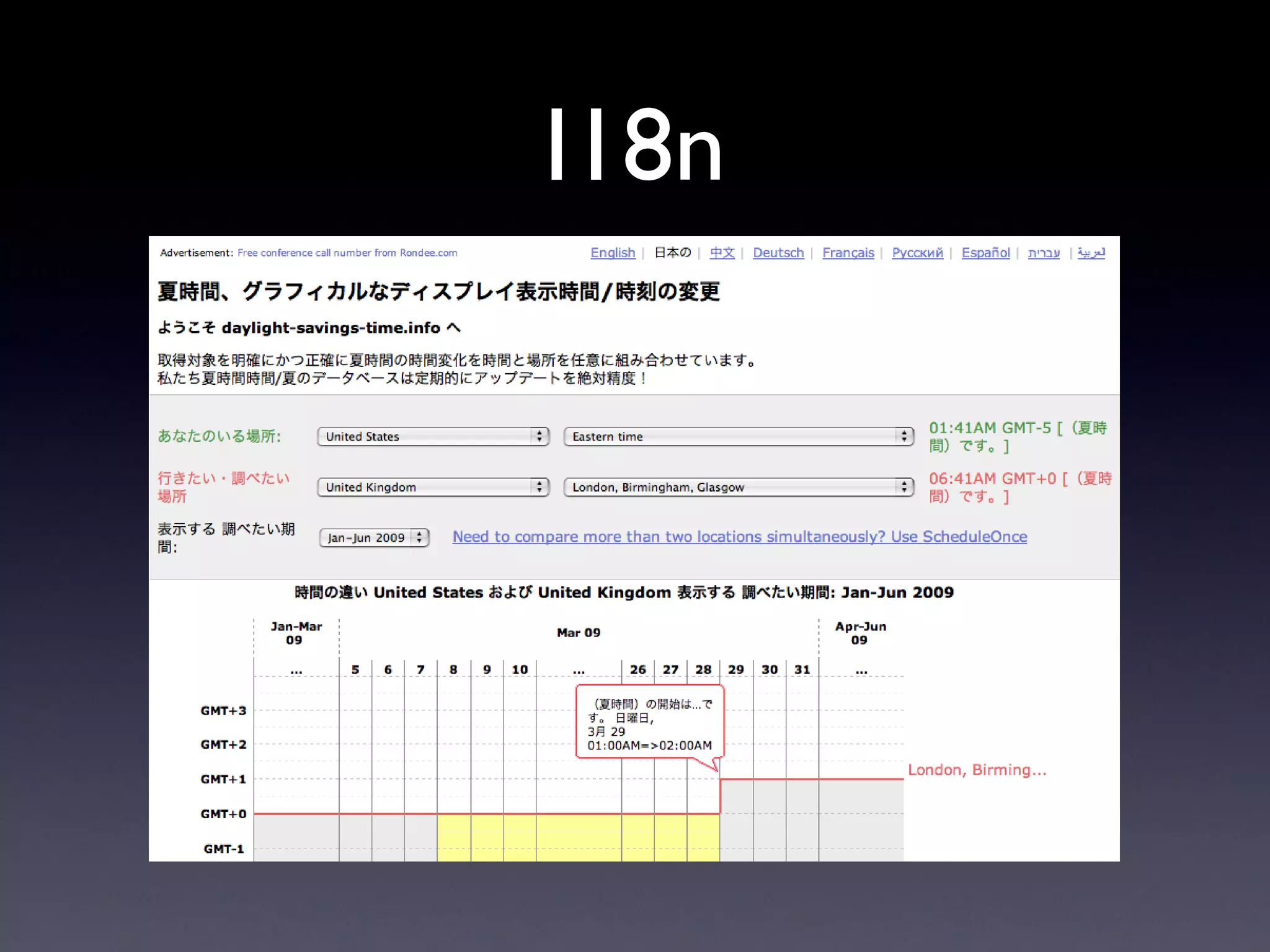1270x952 pixels.
Task: Select day 7 column in chart
Action: 421,669
